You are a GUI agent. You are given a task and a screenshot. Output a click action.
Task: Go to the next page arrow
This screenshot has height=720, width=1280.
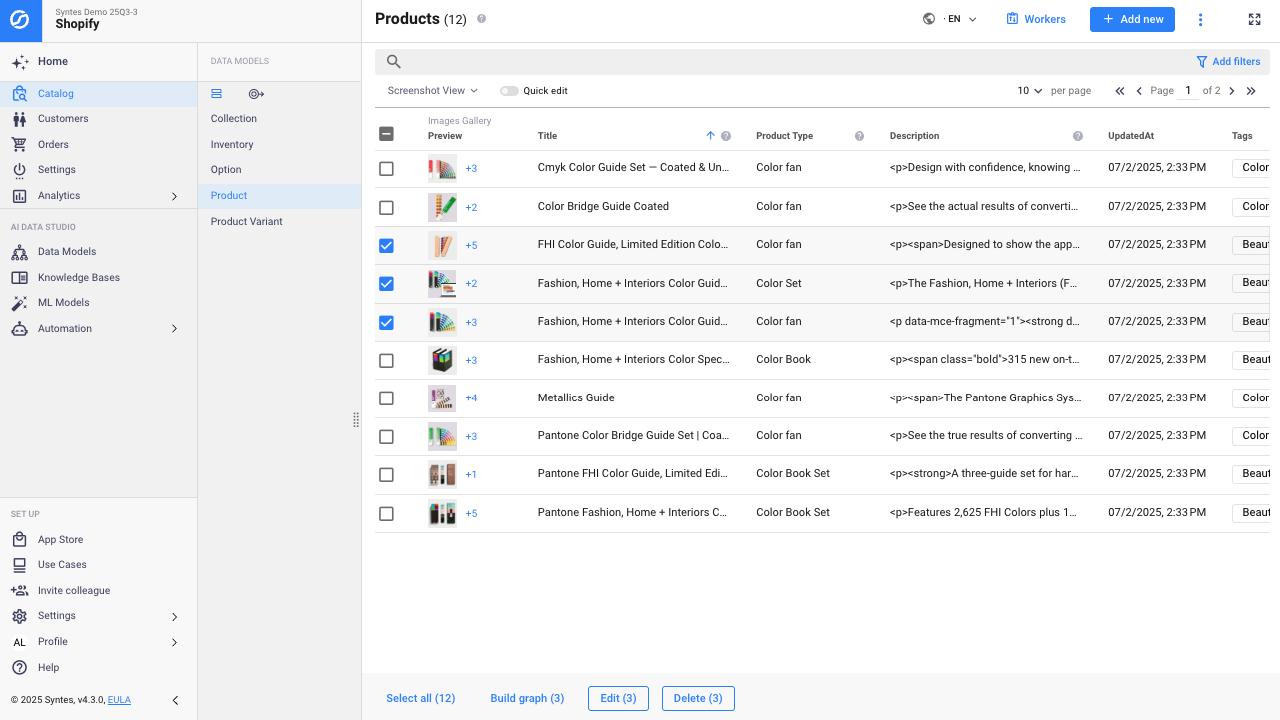tap(1232, 91)
